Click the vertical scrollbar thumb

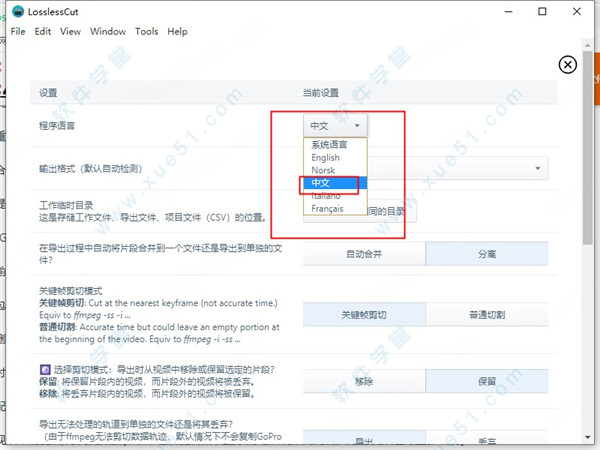tap(588, 147)
